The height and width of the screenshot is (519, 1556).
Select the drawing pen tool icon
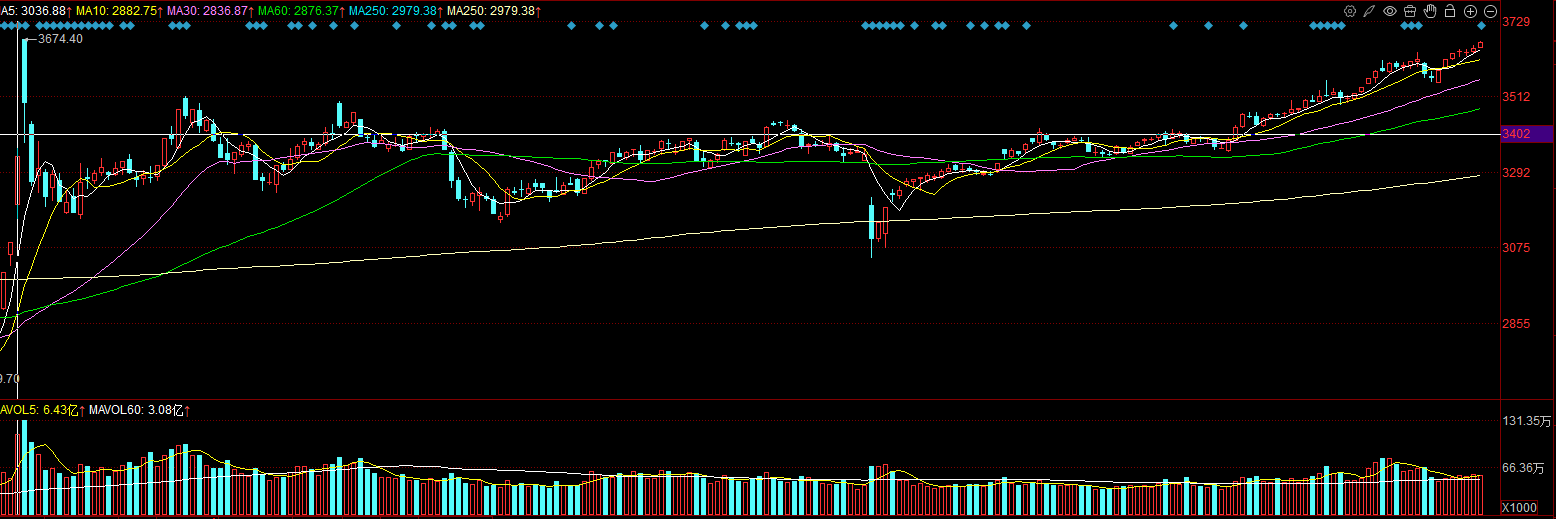tap(1369, 11)
